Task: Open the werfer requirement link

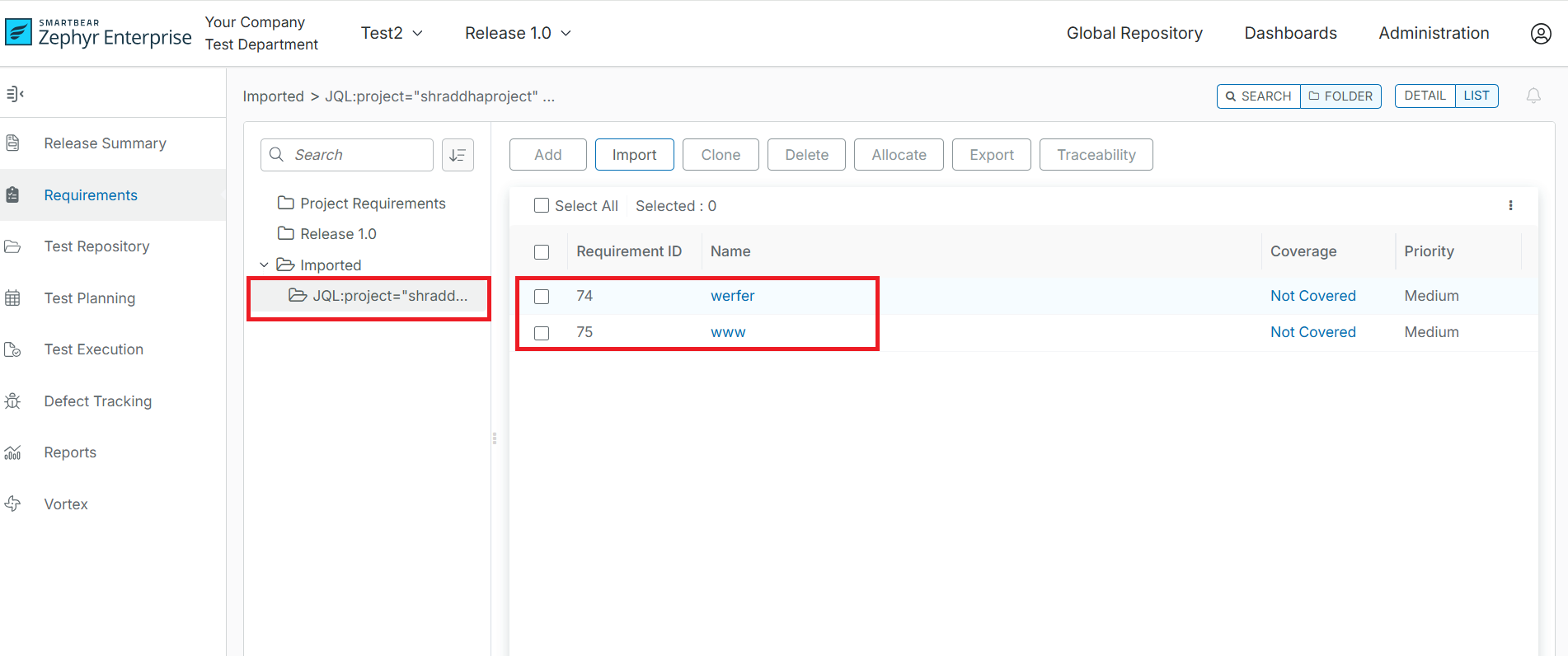Action: pyautogui.click(x=732, y=296)
